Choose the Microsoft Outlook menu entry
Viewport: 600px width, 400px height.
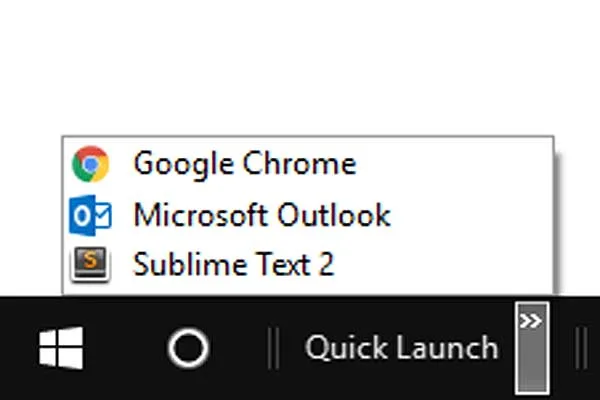[262, 215]
